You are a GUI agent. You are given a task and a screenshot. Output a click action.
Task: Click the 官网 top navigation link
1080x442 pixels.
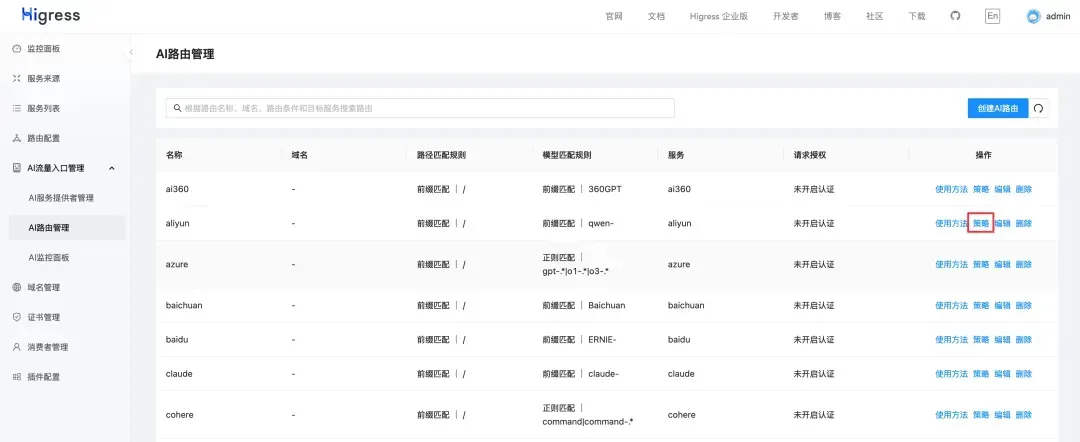tap(614, 17)
